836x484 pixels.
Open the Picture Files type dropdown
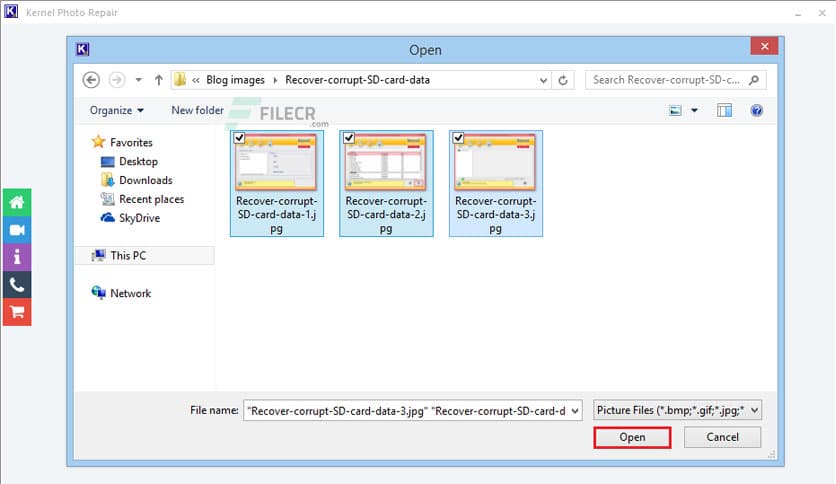pyautogui.click(x=677, y=410)
